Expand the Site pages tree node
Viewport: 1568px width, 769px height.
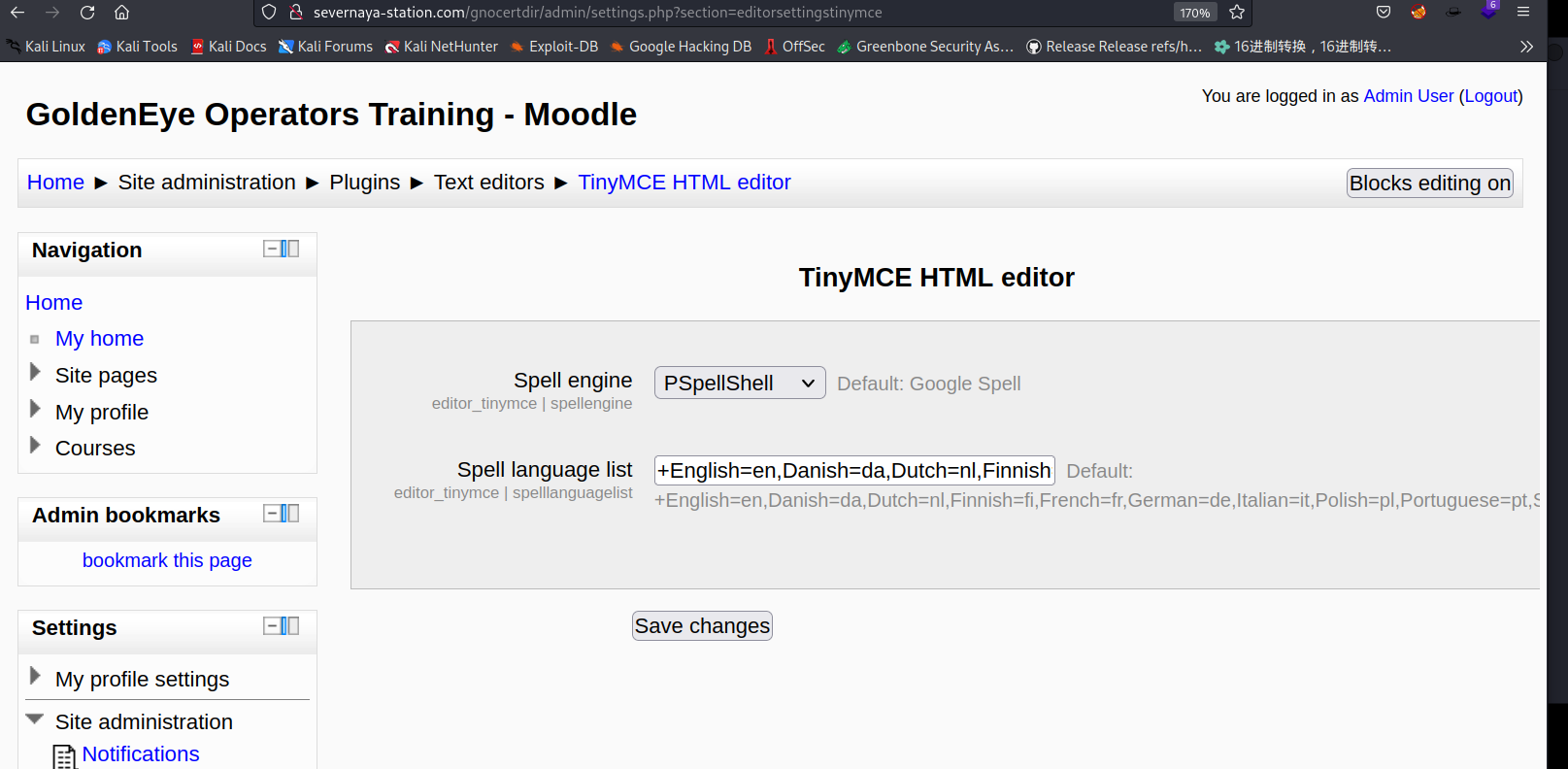tap(35, 373)
